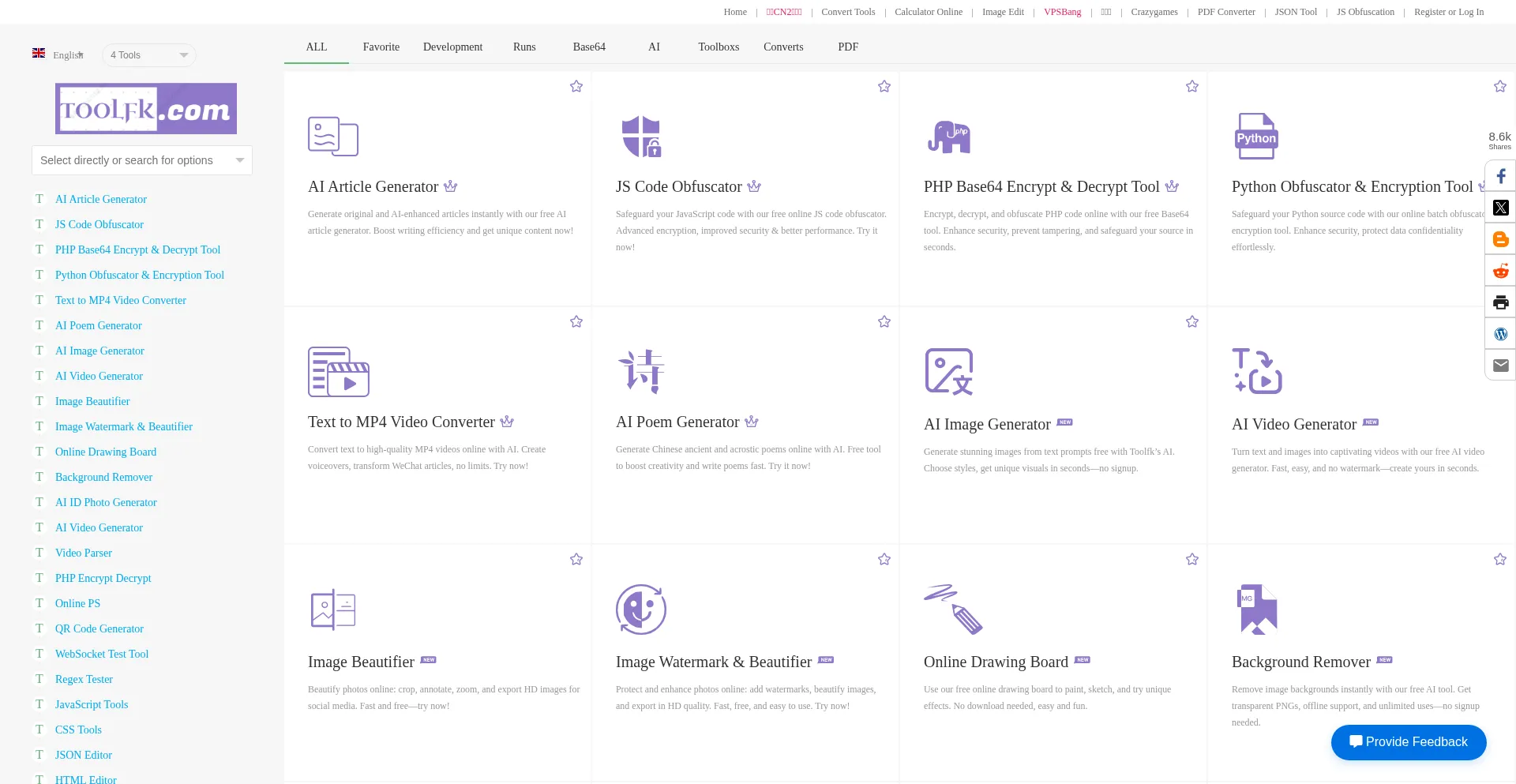Select the Python file icon
1516x784 pixels.
[1255, 136]
